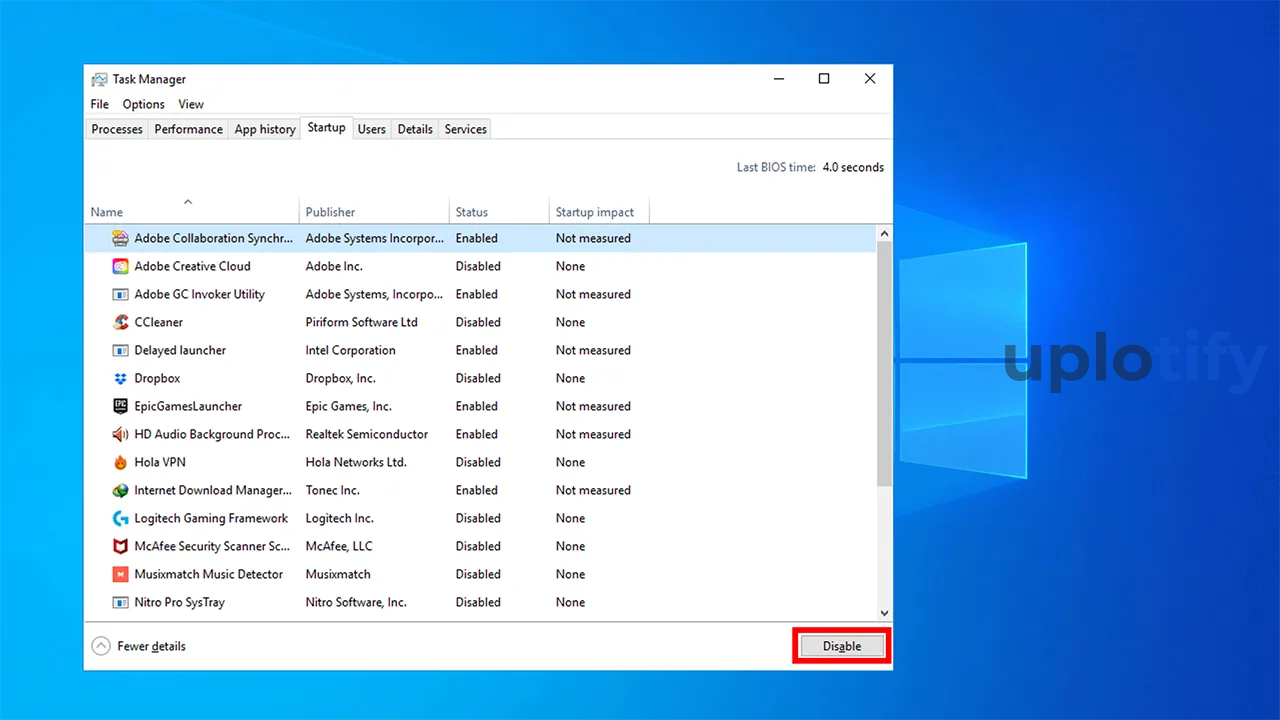Switch to the App history tab
Screen dimensions: 1280x720
click(265, 129)
